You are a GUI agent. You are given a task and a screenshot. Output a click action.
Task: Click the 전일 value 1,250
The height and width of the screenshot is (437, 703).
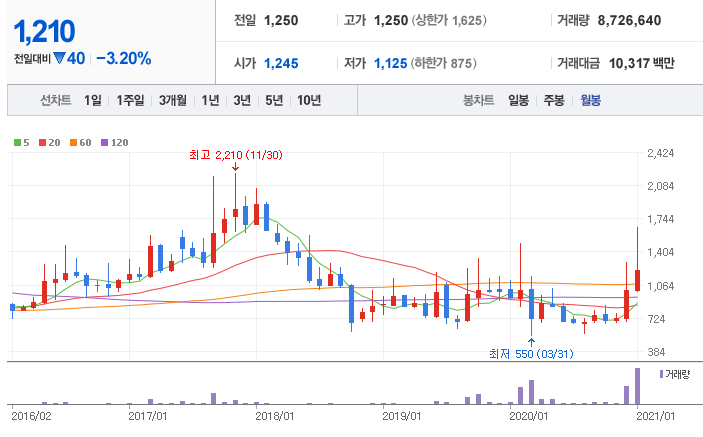[x=281, y=21]
